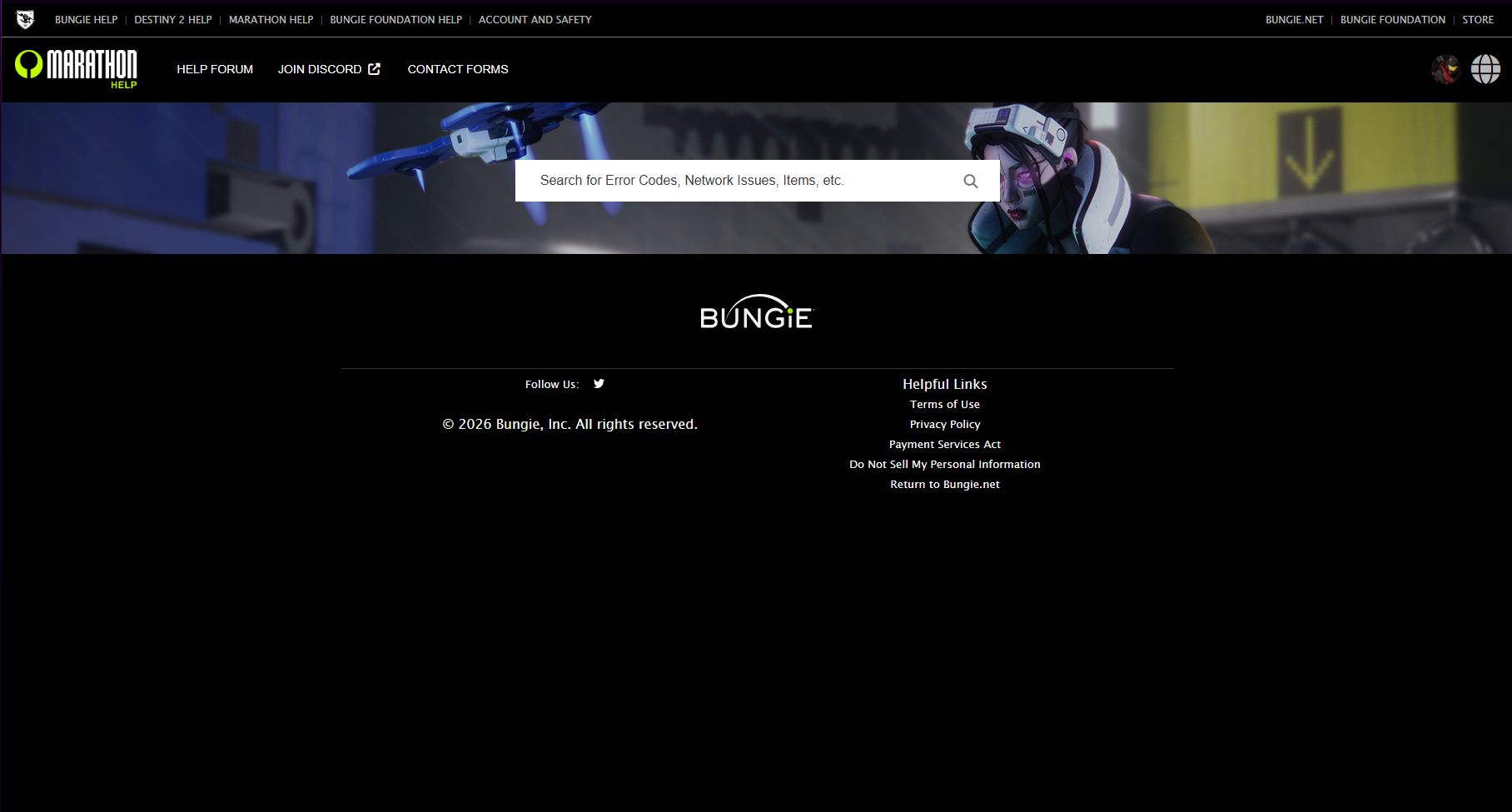Go to Destiny 2 Help
The image size is (1512, 812).
(173, 19)
